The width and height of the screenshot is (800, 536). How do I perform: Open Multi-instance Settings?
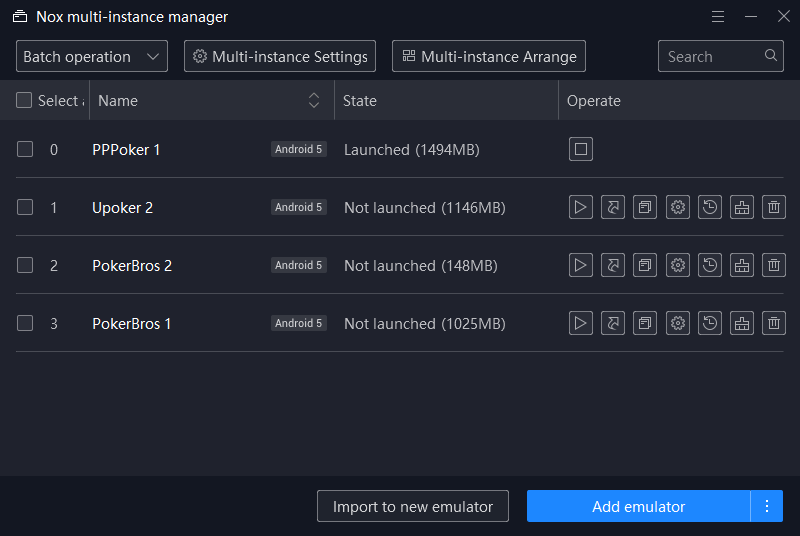click(x=280, y=57)
